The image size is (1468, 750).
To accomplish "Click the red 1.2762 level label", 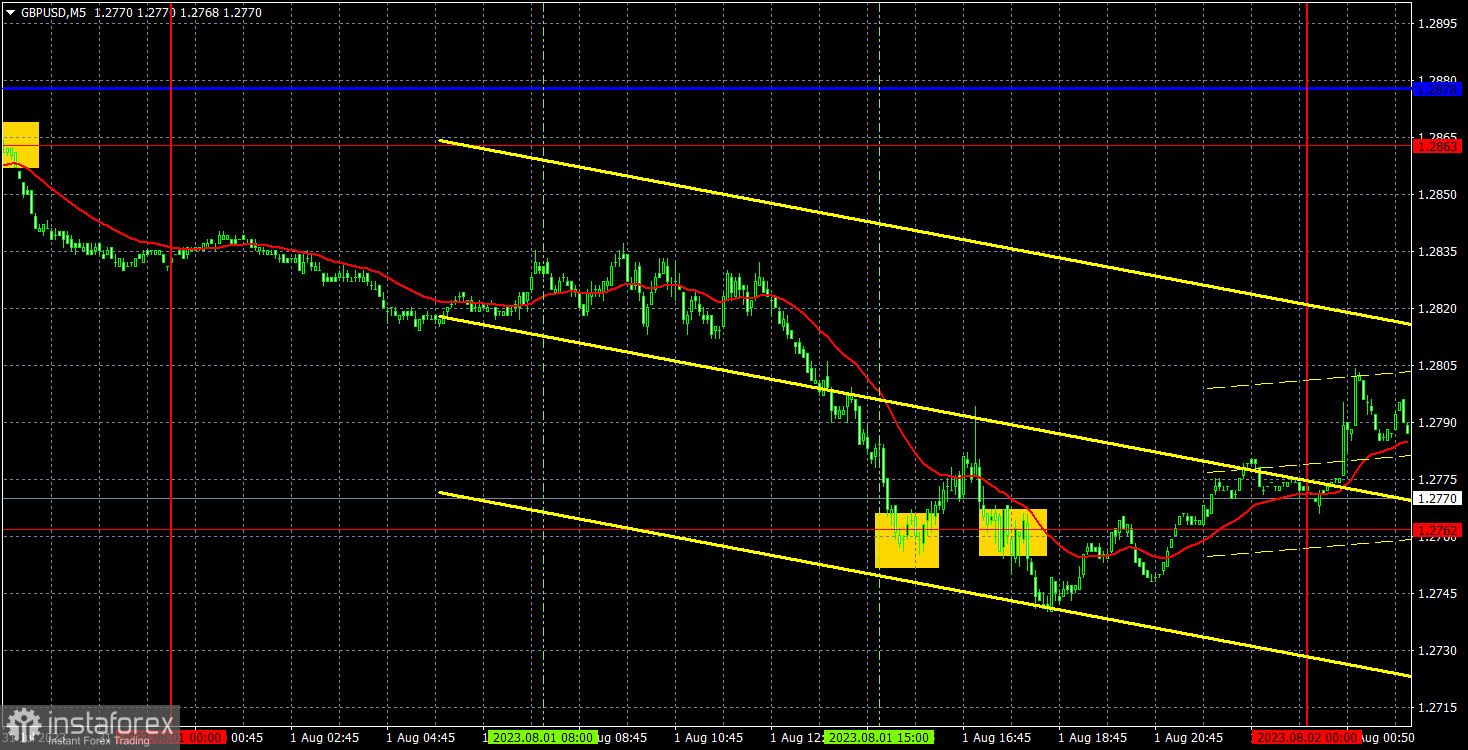I will coord(1437,530).
